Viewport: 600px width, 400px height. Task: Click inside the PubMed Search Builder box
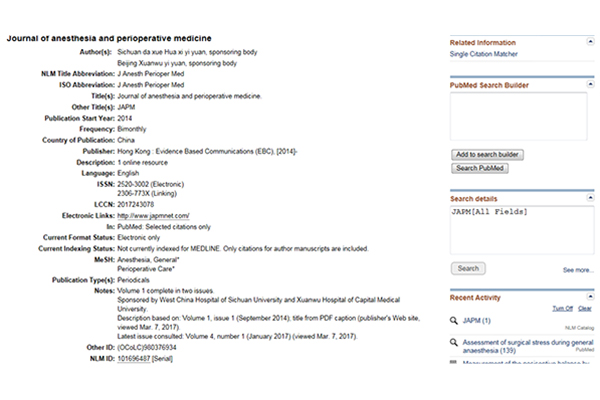click(518, 116)
